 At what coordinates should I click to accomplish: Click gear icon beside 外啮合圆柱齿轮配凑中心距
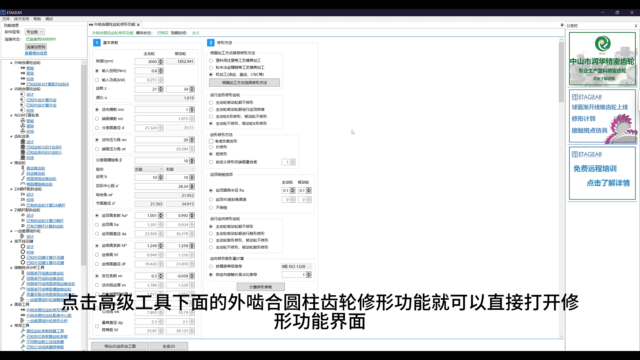pos(23,316)
